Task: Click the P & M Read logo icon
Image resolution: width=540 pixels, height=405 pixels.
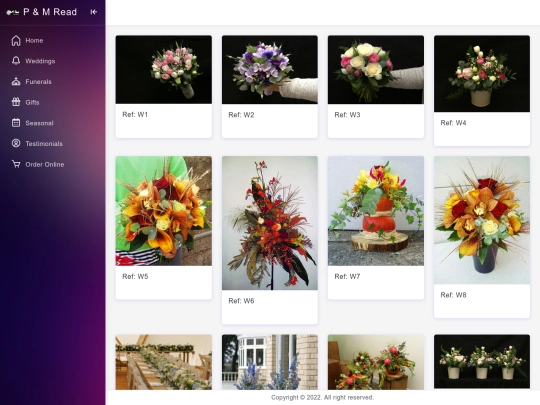Action: tap(12, 12)
